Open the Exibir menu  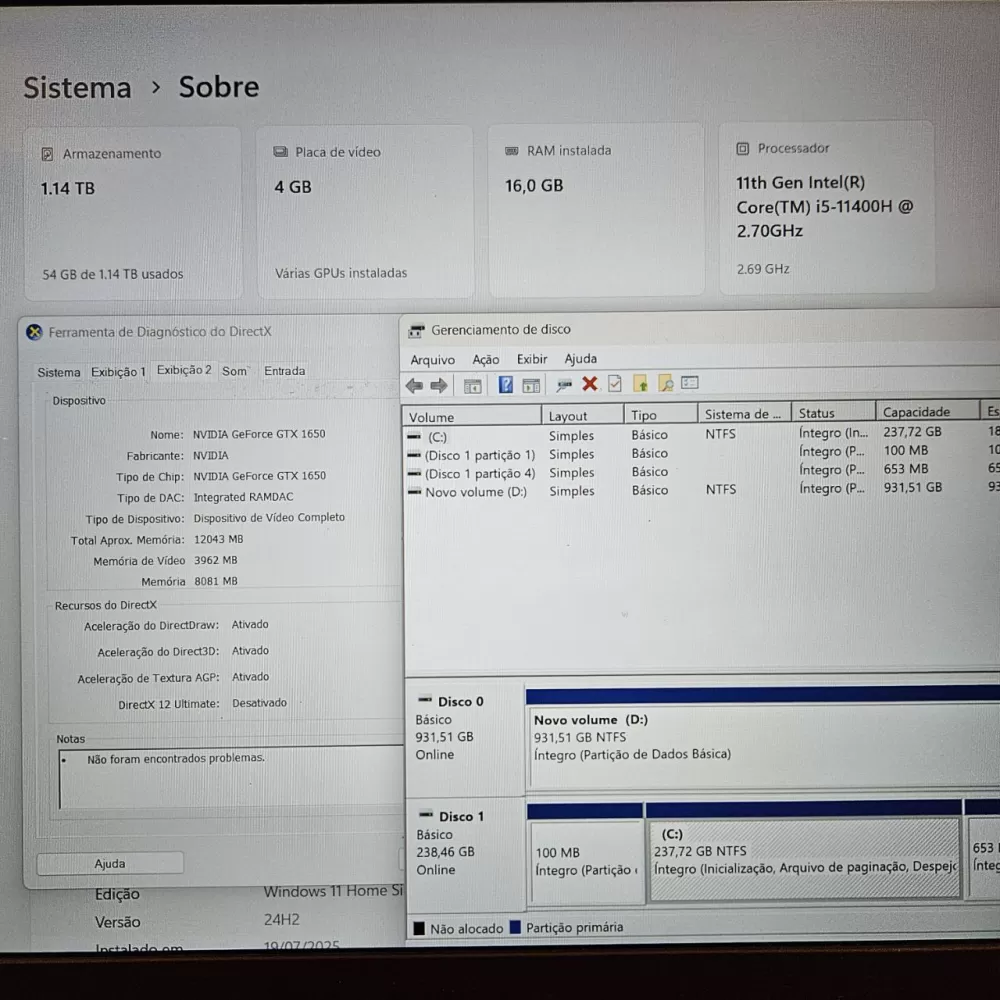(x=532, y=359)
